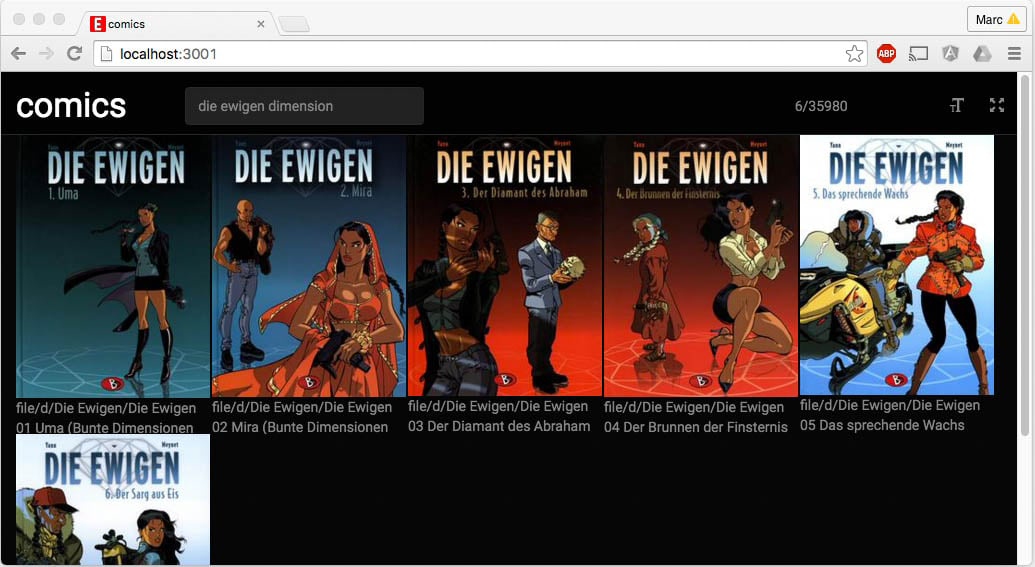Close the comics tab
The width and height of the screenshot is (1035, 567).
261,24
